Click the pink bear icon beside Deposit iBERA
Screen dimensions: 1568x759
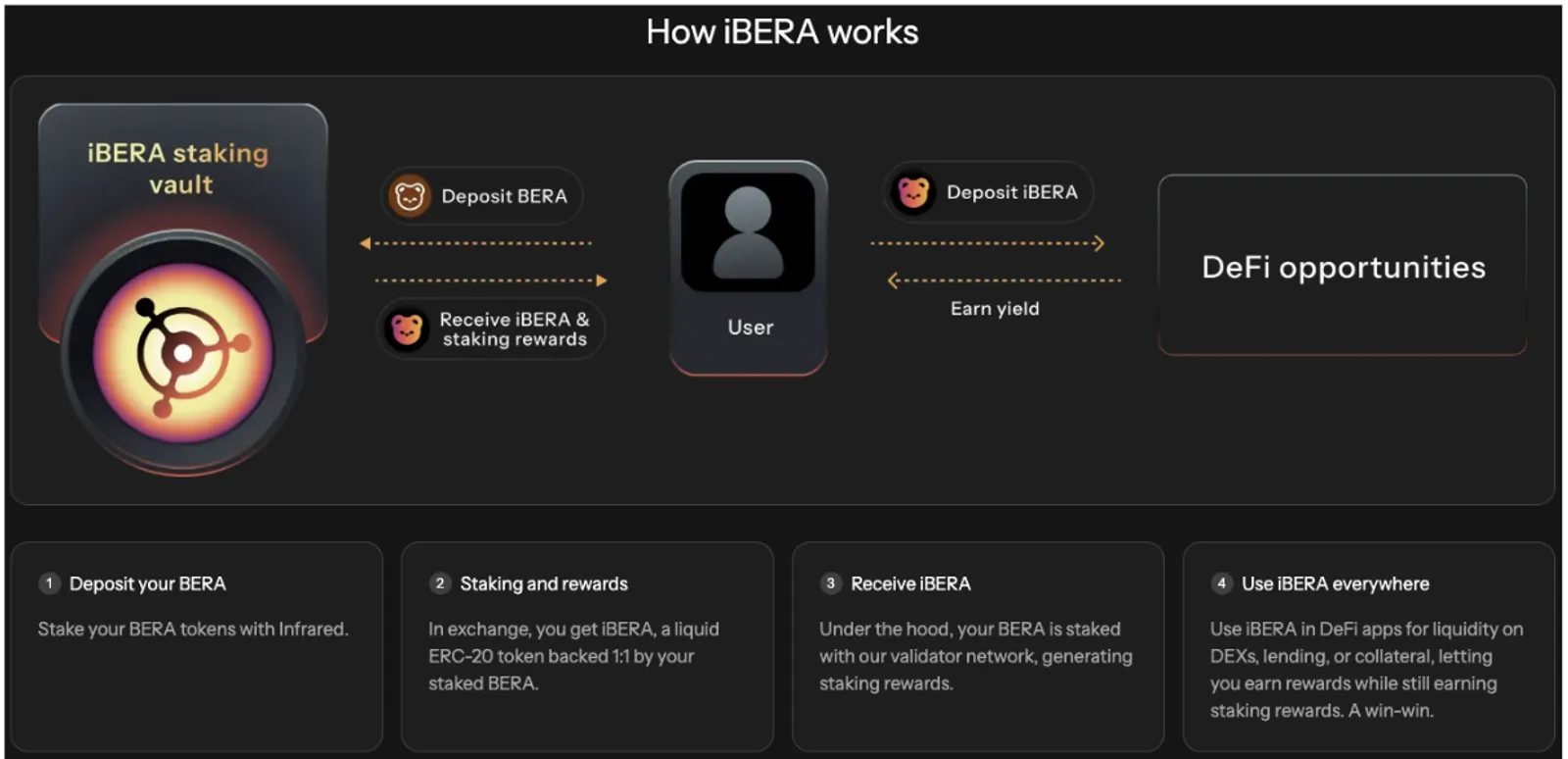(x=912, y=192)
